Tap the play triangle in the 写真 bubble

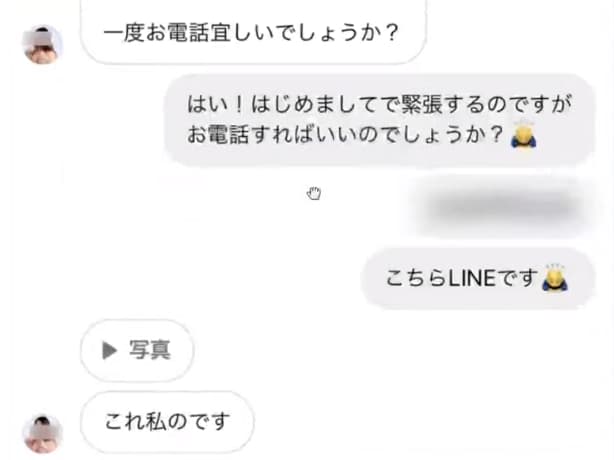pos(110,350)
